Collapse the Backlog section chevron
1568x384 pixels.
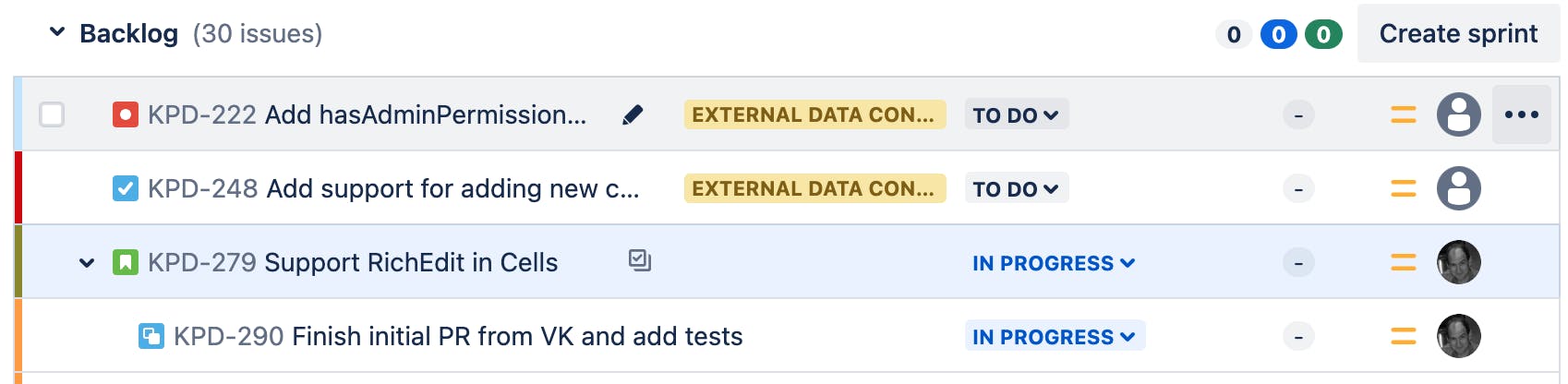tap(57, 32)
